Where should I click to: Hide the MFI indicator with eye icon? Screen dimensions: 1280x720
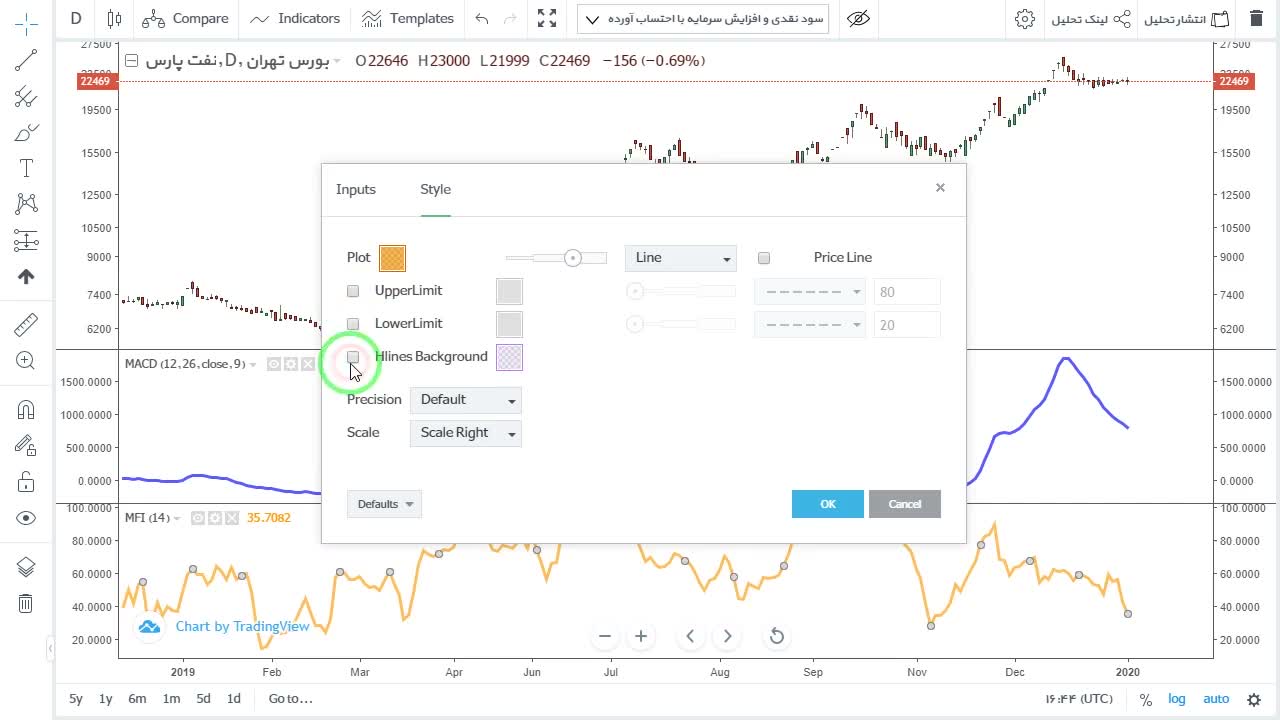click(198, 518)
